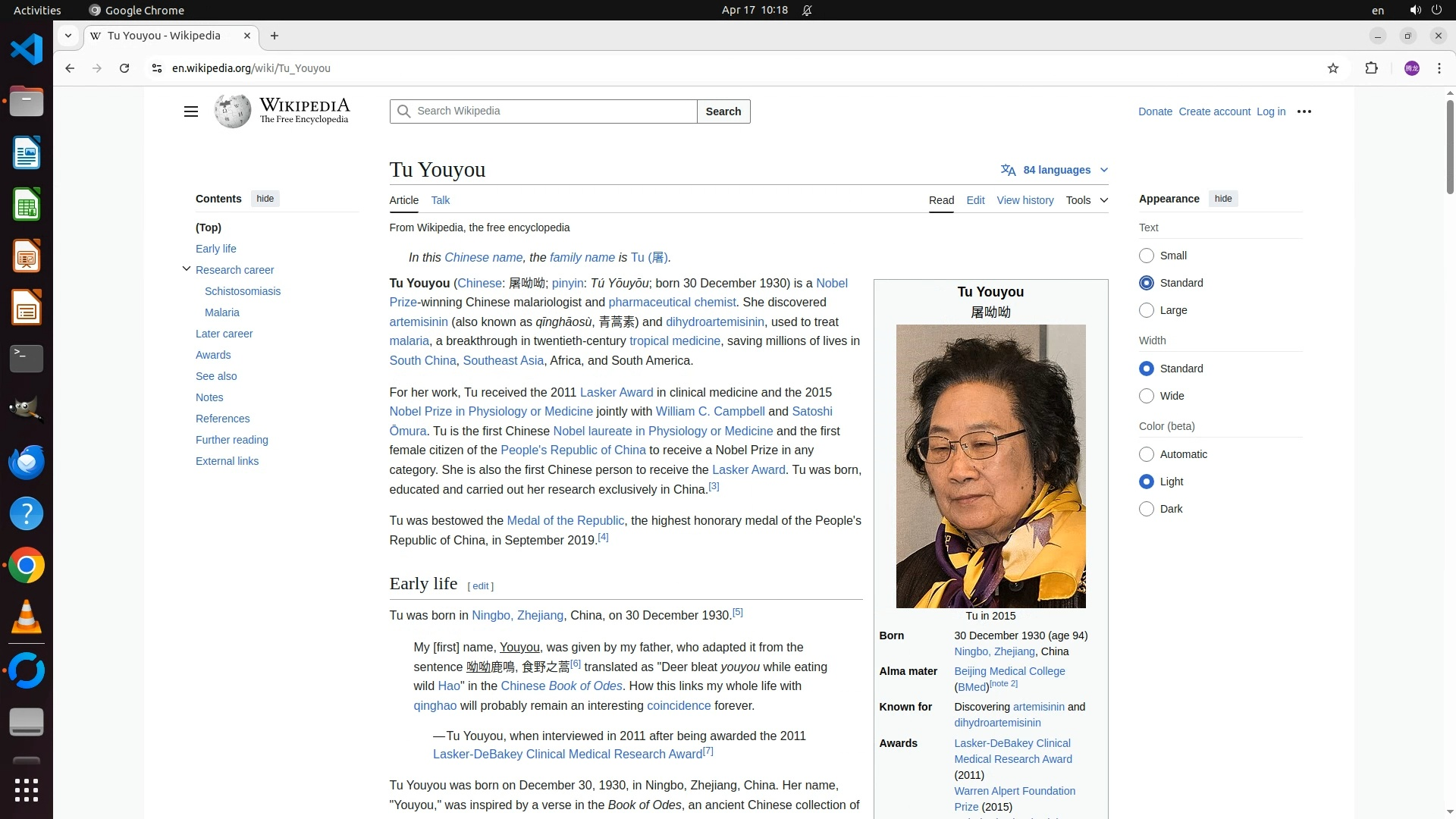Open the Tools dropdown menu
The image size is (1456, 819).
[x=1086, y=200]
